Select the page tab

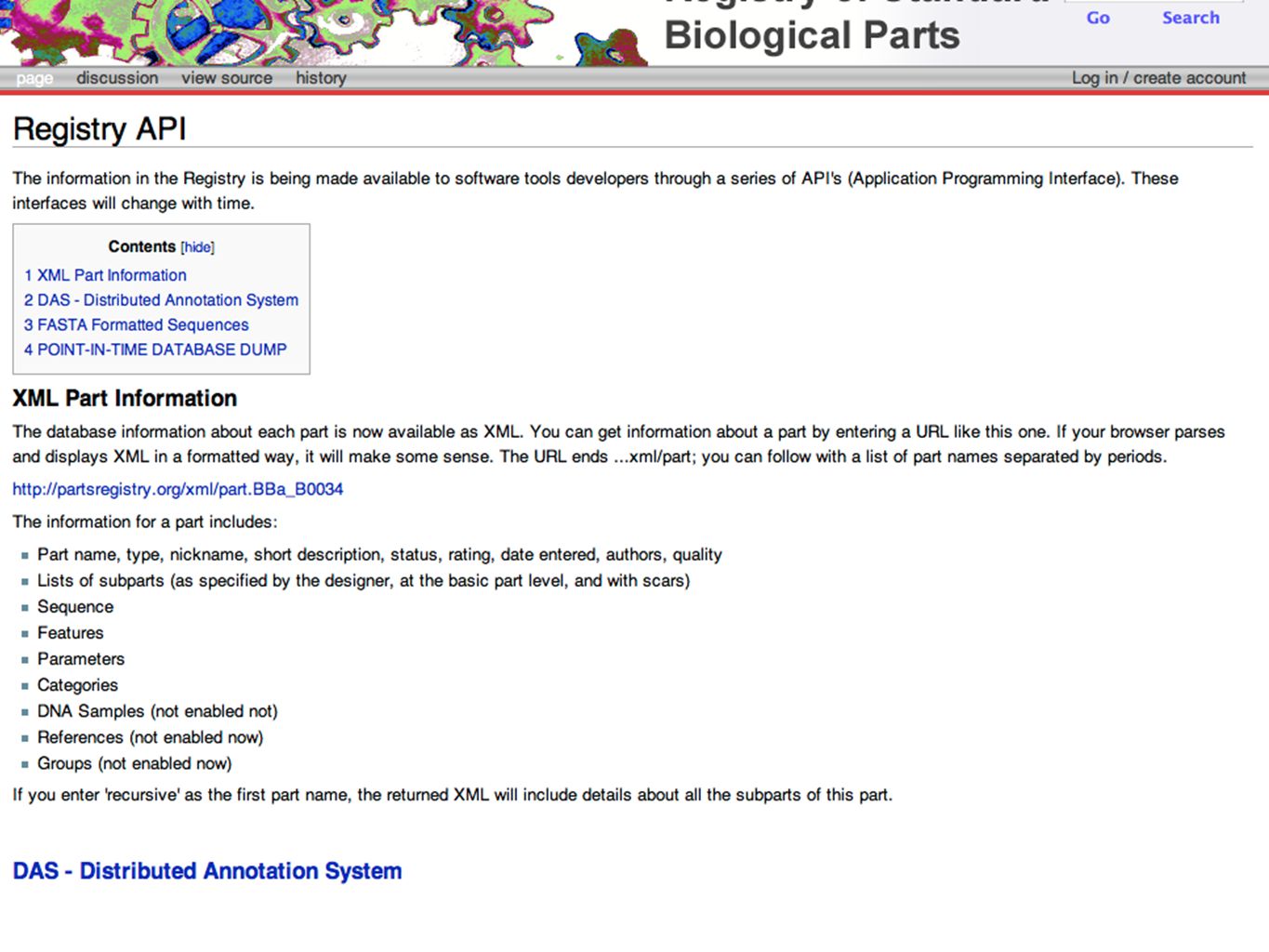click(x=34, y=78)
